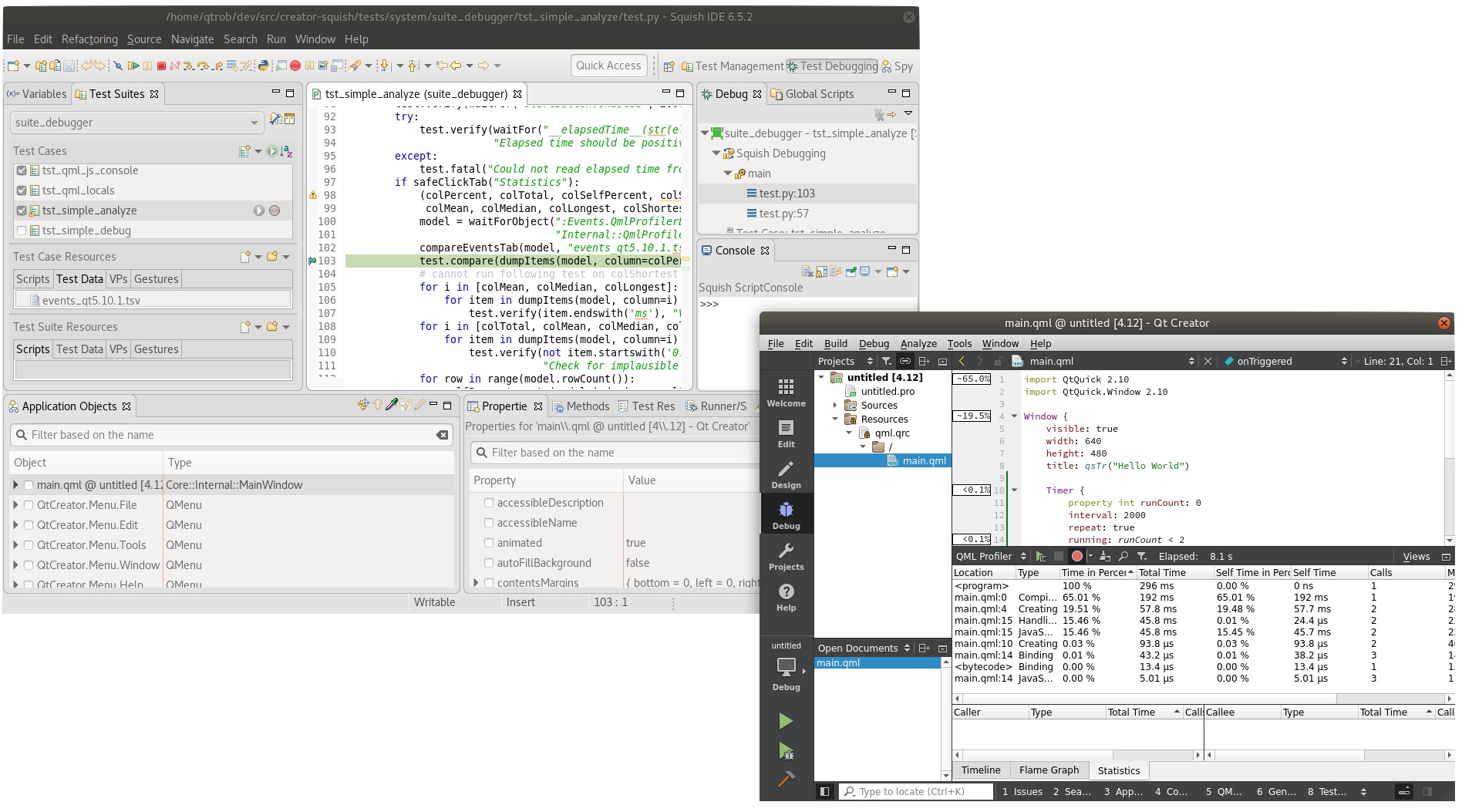Image resolution: width=1472 pixels, height=812 pixels.
Task: Uncheck the tst_qml_js_console test case
Action: (22, 170)
